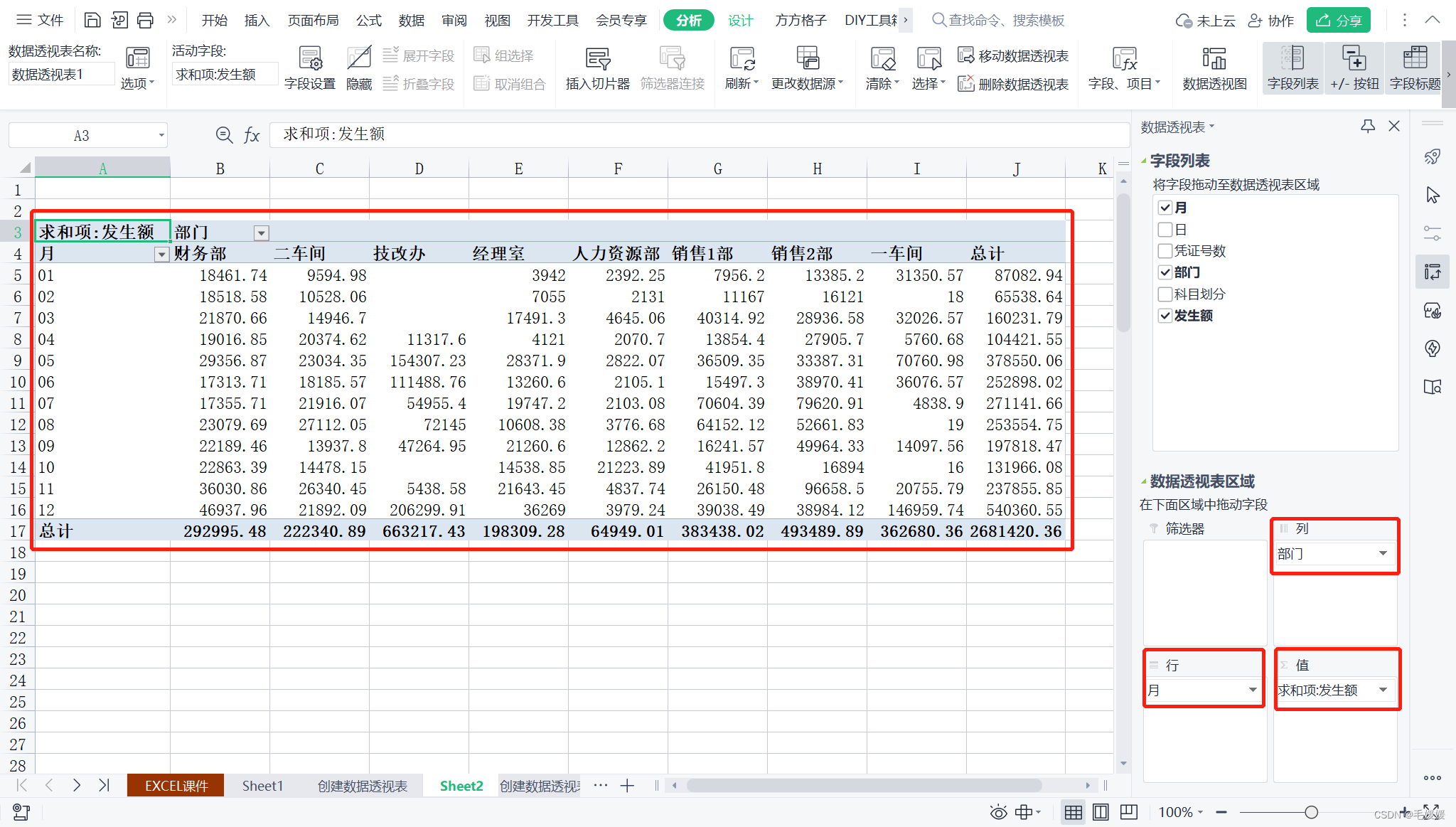The image size is (1456, 827).
Task: Toggle the 凭证号数 field checkbox
Action: (1165, 250)
